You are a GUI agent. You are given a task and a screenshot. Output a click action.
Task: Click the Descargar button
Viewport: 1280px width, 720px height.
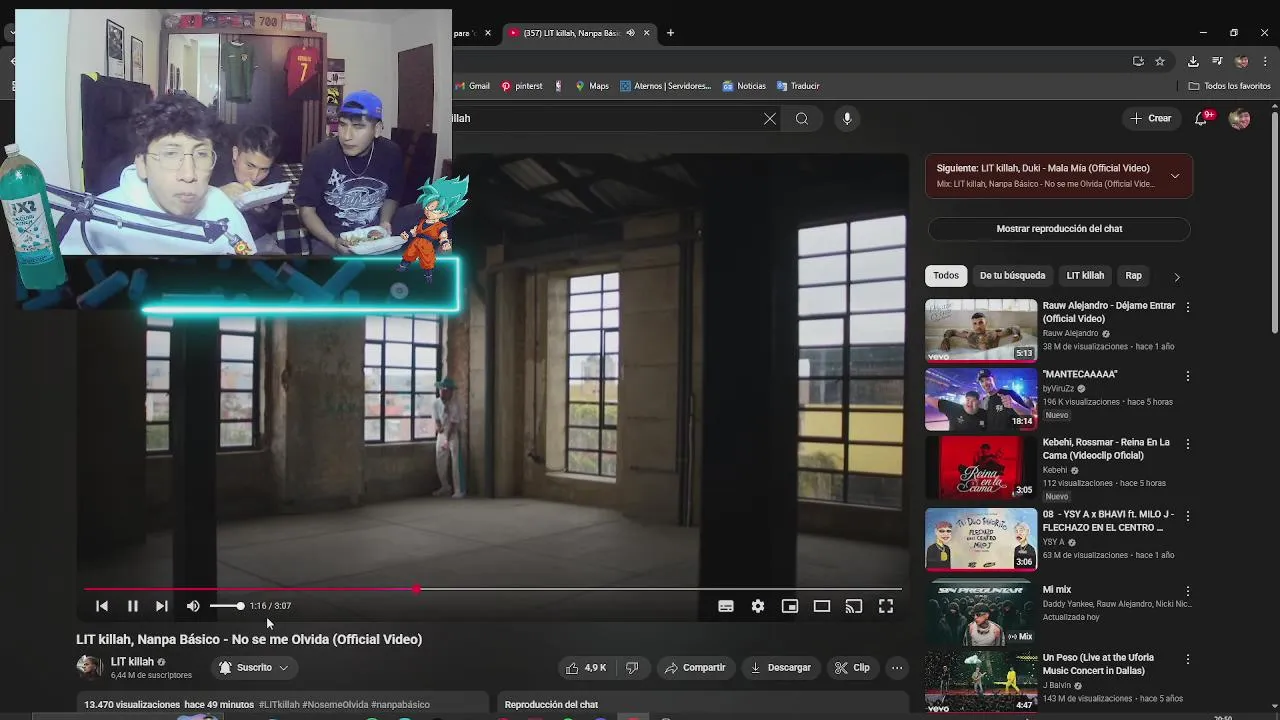780,668
